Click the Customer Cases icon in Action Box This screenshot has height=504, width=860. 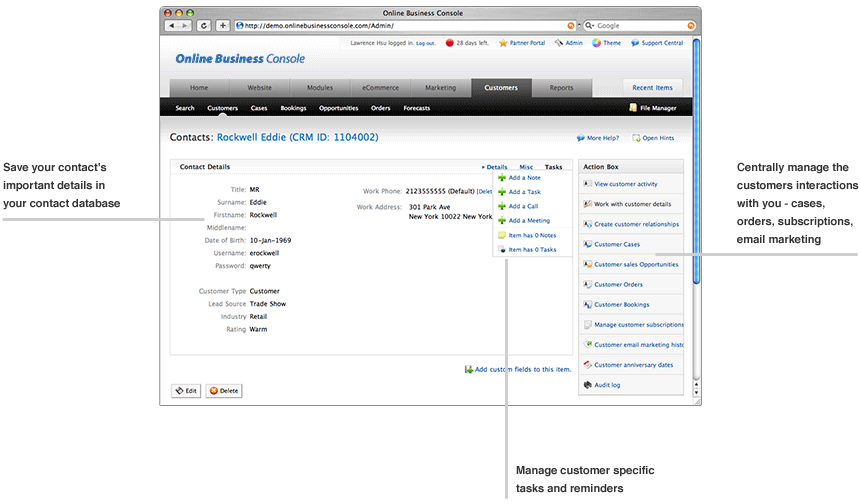[x=587, y=244]
